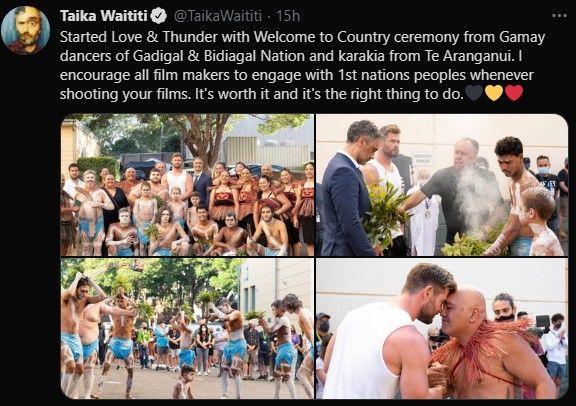Click the yellow heart emoji in tweet
The width and height of the screenshot is (576, 406).
[x=494, y=93]
